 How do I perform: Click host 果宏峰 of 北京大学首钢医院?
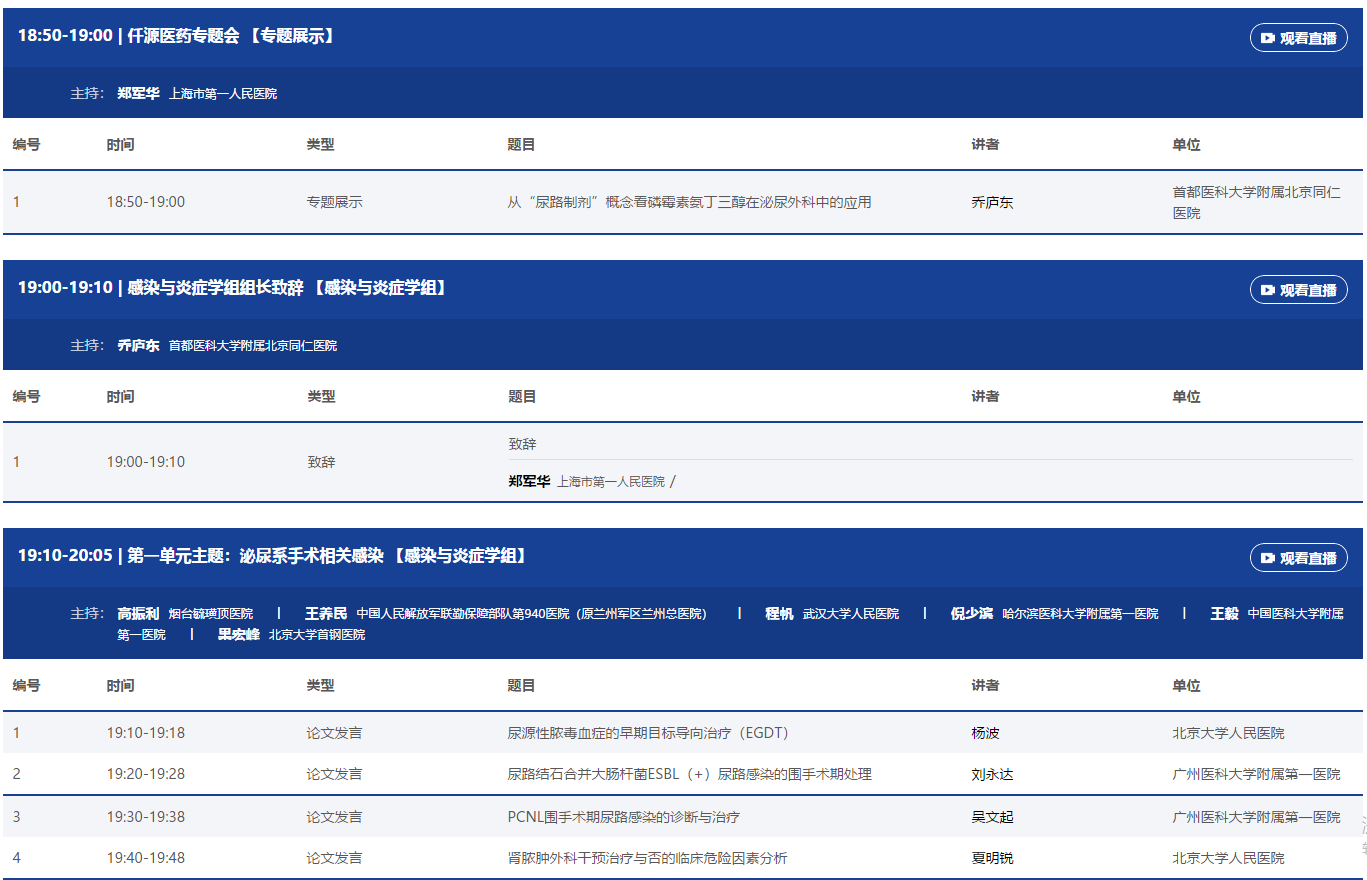coord(239,634)
